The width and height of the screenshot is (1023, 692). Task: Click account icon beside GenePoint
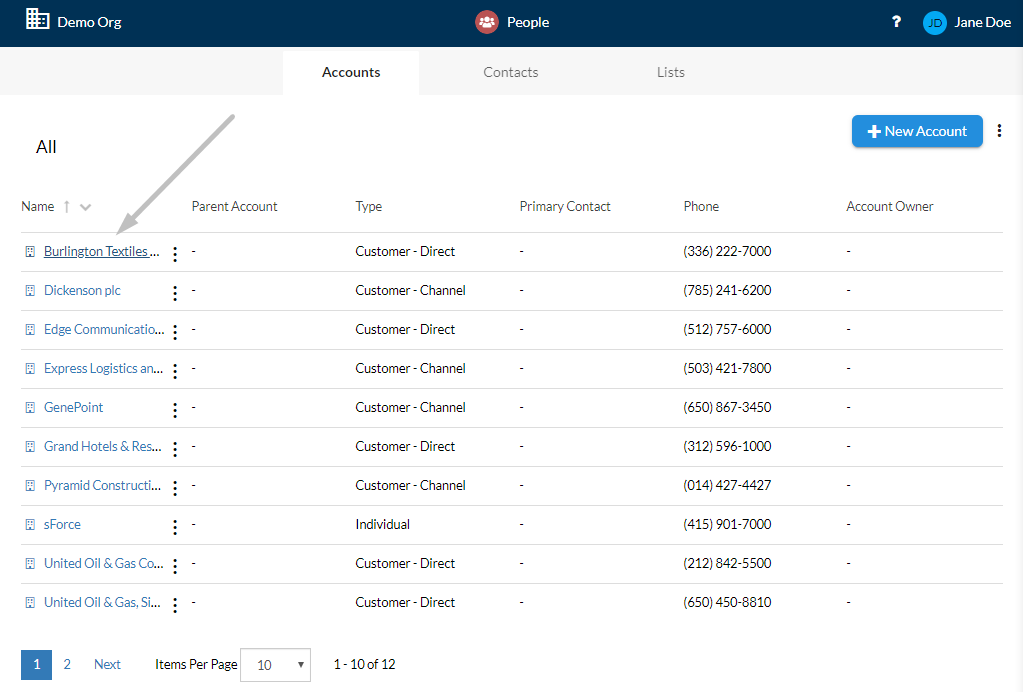coord(30,408)
